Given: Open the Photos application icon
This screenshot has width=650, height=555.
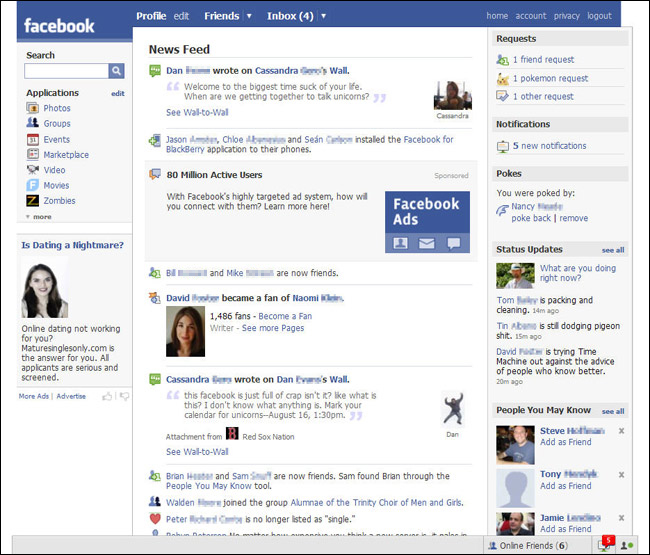Looking at the screenshot, I should 33,108.
